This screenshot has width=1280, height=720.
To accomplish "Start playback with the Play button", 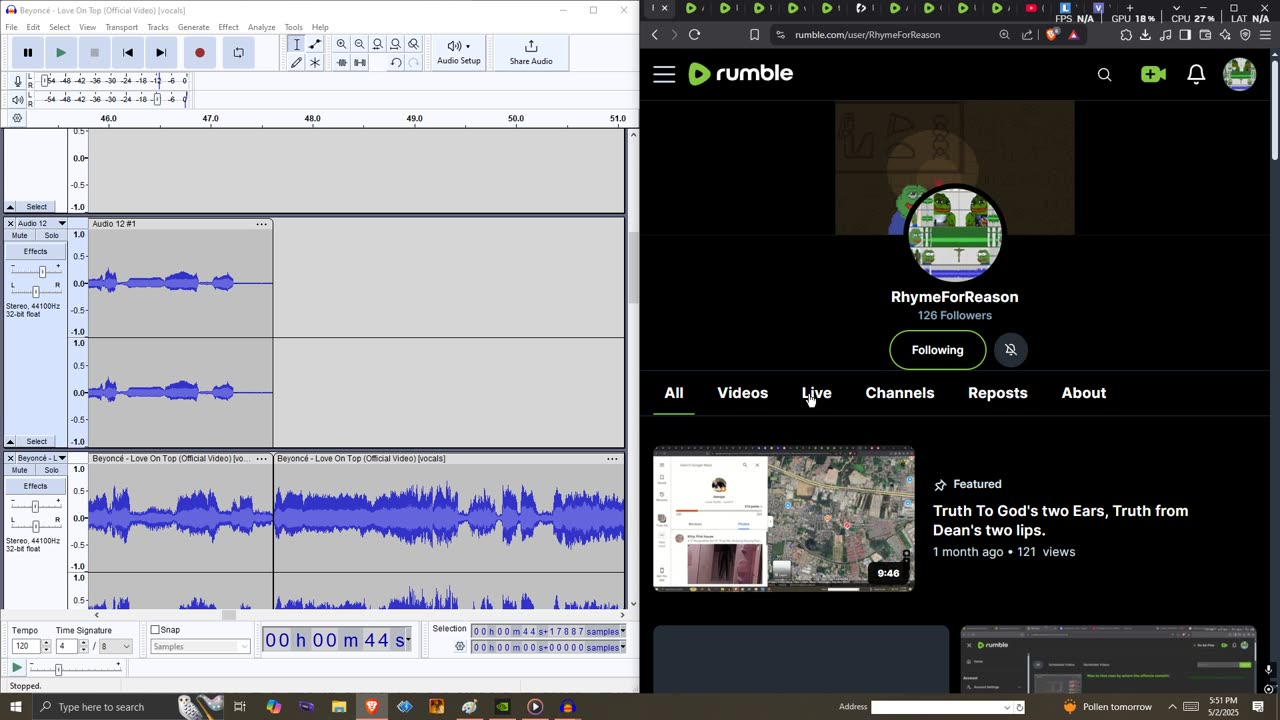I will click(61, 53).
